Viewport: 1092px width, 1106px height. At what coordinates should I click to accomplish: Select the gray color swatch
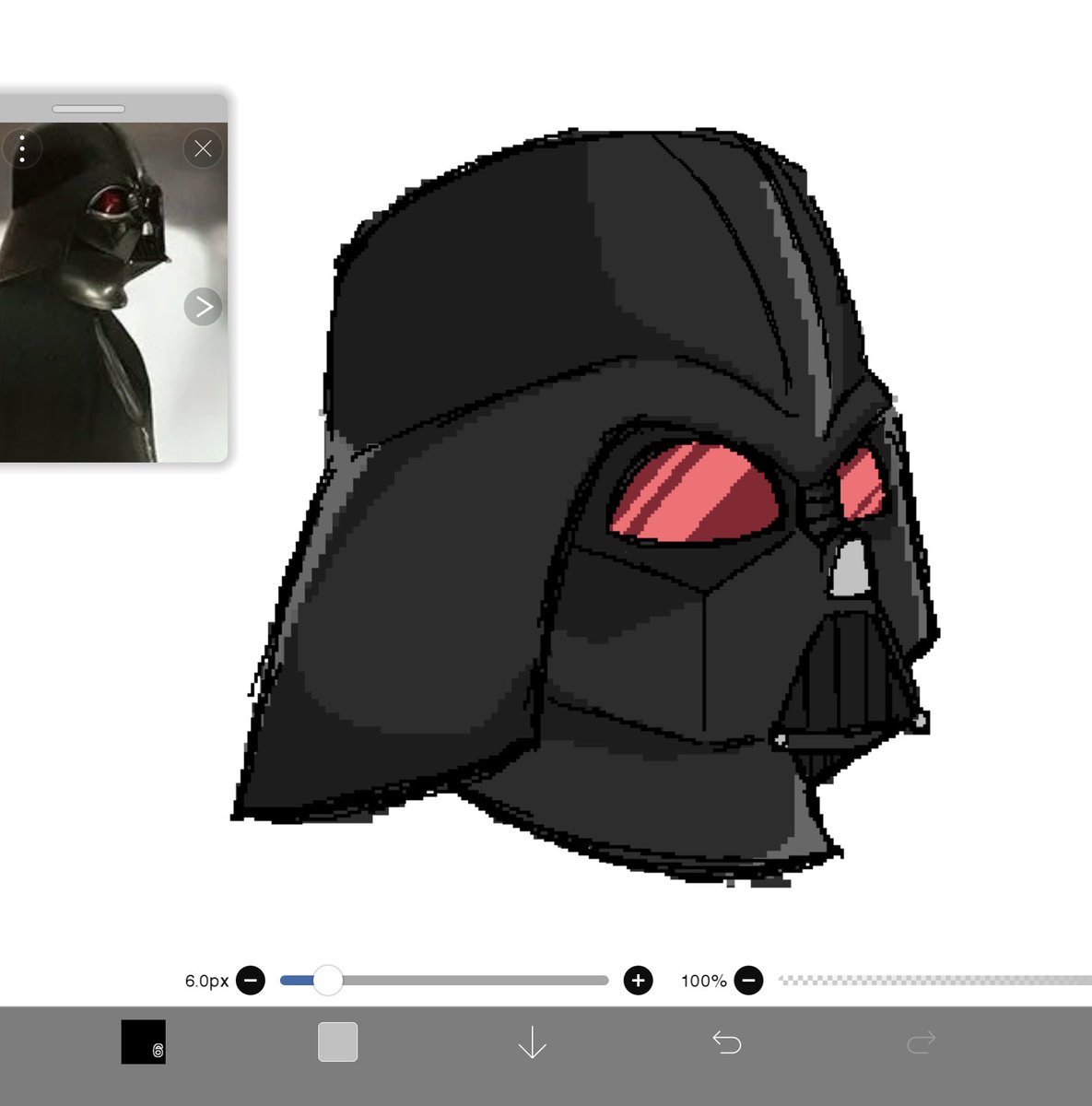click(338, 1042)
